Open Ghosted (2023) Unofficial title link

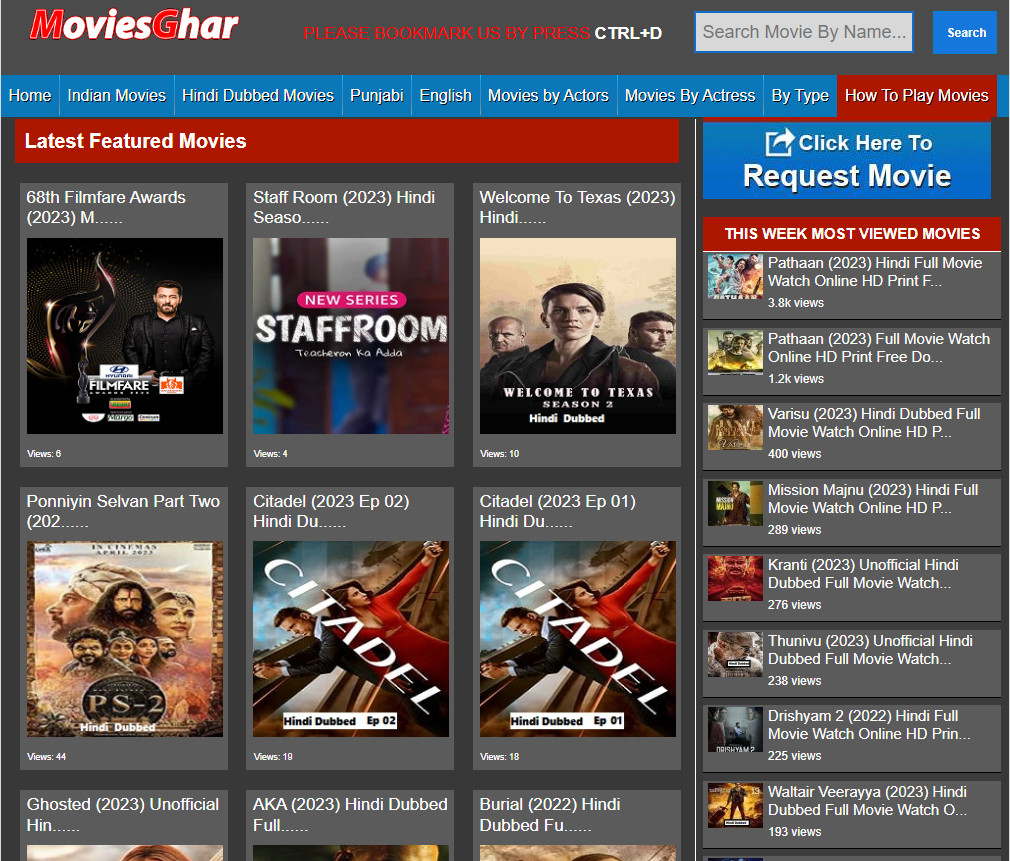coord(123,814)
